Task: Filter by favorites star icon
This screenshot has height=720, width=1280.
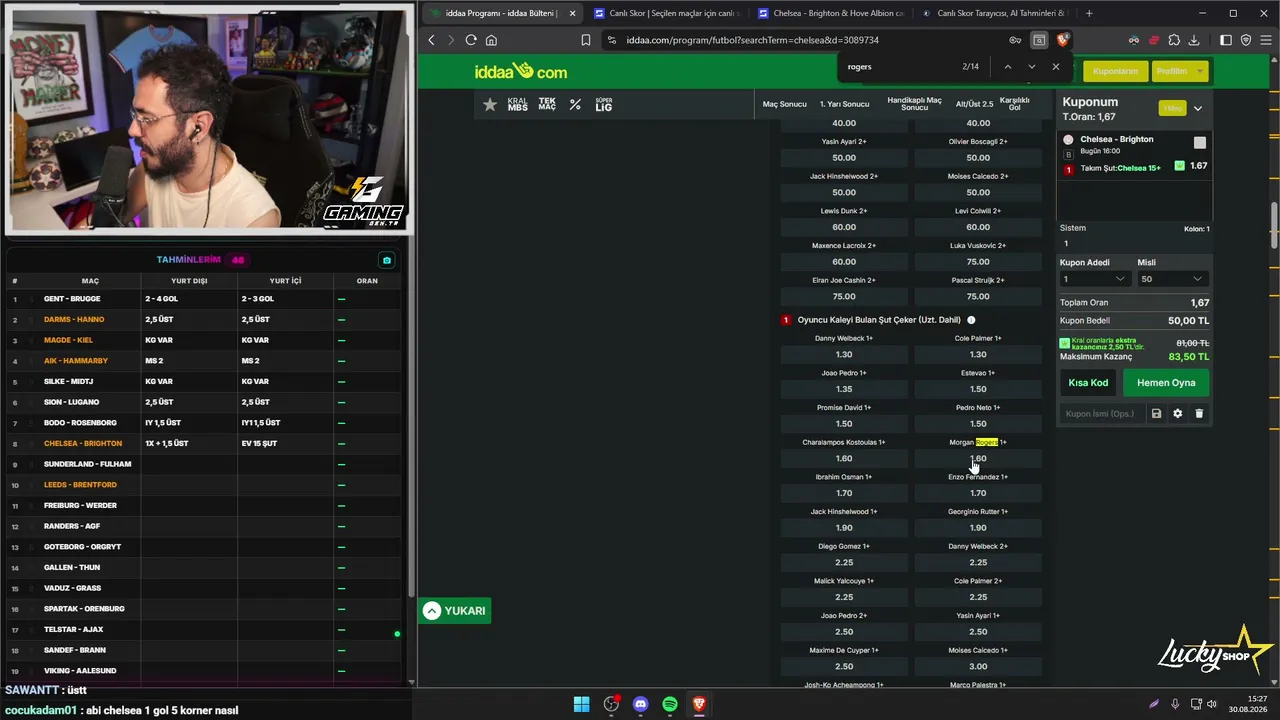Action: (490, 104)
